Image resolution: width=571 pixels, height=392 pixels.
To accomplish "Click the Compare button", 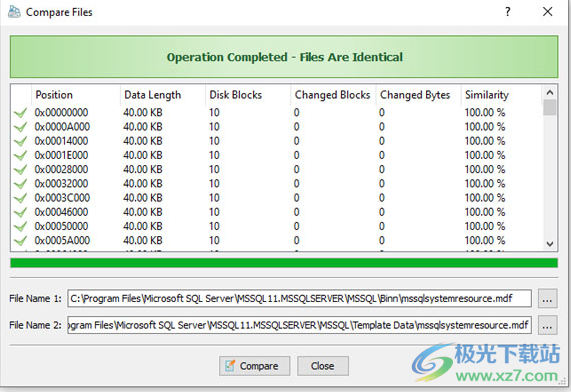I will pos(255,366).
